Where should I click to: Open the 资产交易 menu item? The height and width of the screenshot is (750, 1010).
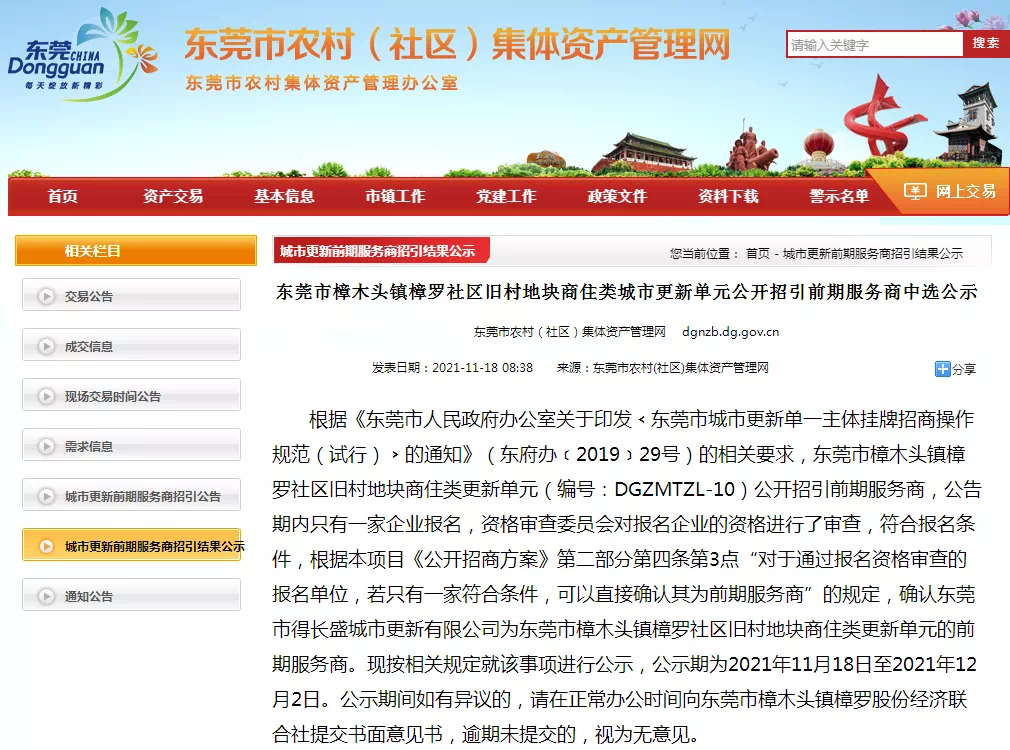pyautogui.click(x=173, y=197)
